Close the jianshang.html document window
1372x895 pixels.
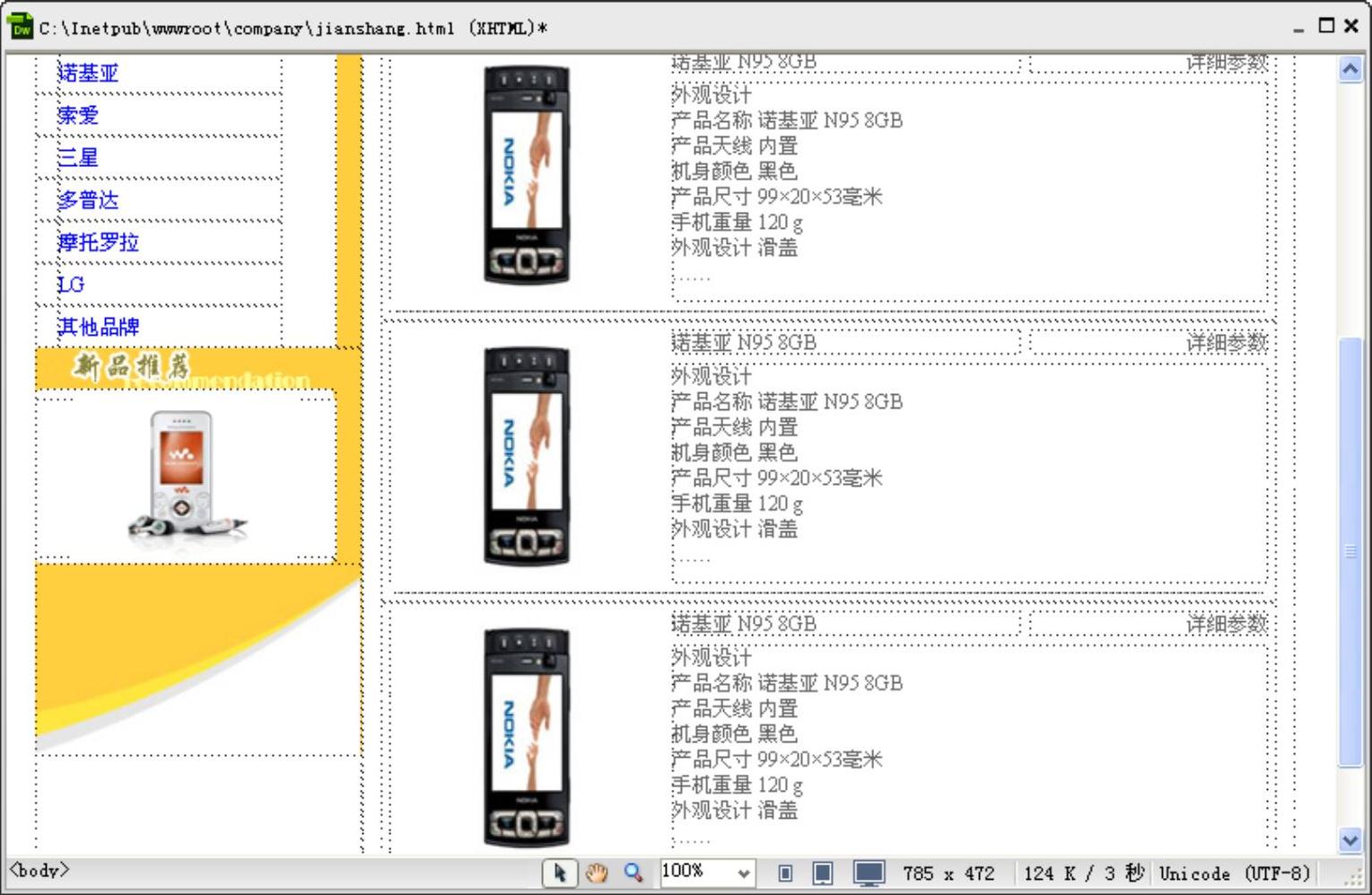1351,25
